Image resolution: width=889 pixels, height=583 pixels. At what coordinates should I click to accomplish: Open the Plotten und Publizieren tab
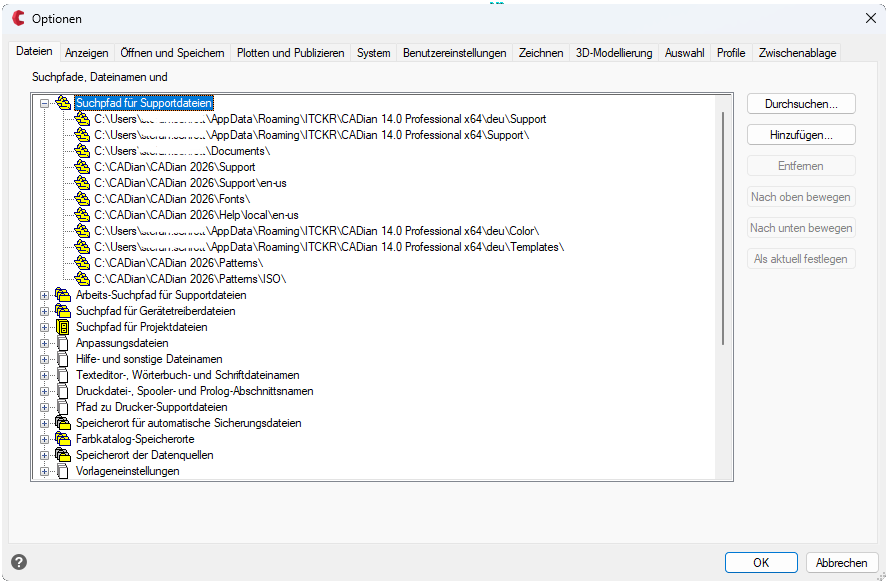[290, 53]
